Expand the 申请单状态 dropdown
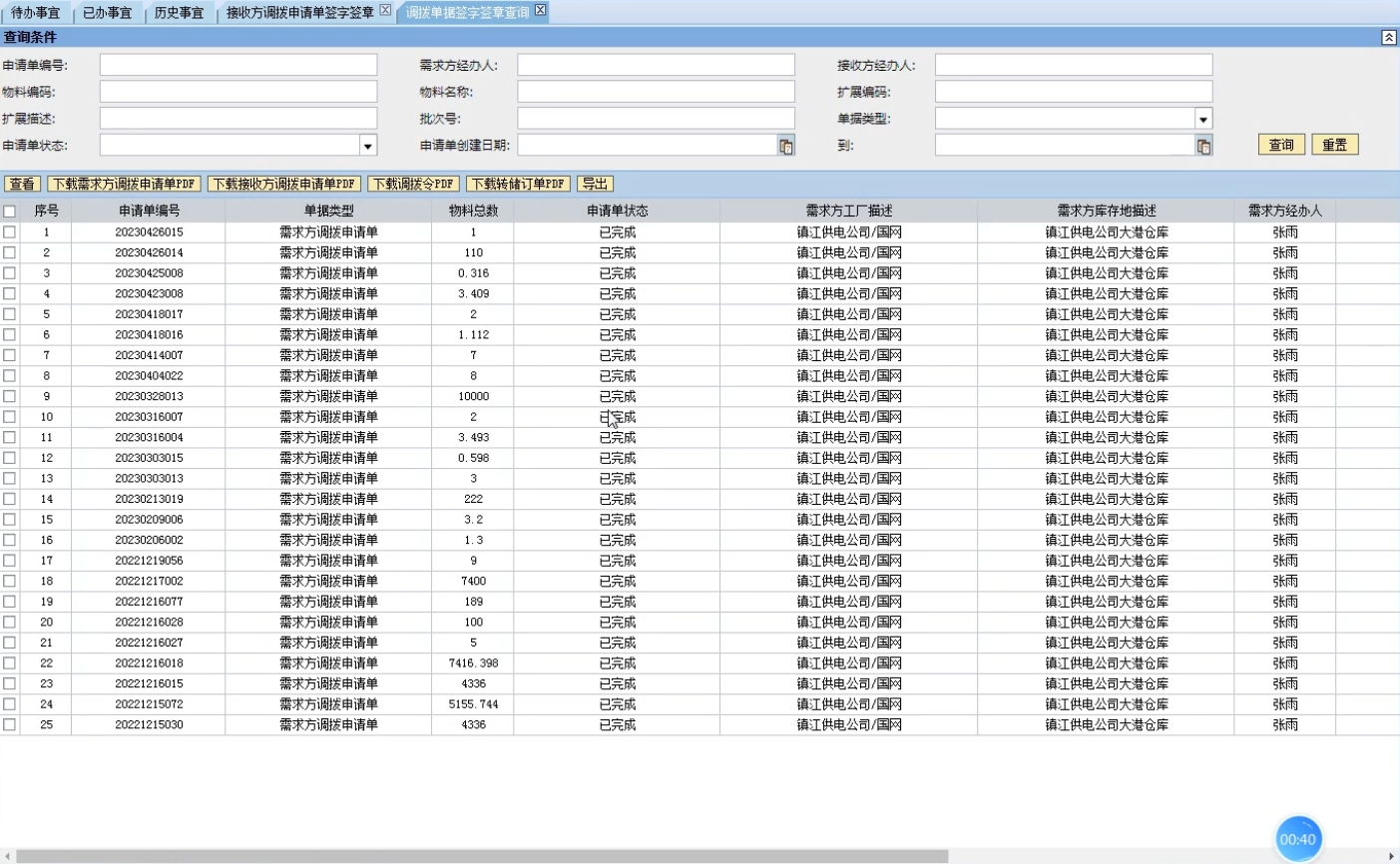 pyautogui.click(x=367, y=146)
